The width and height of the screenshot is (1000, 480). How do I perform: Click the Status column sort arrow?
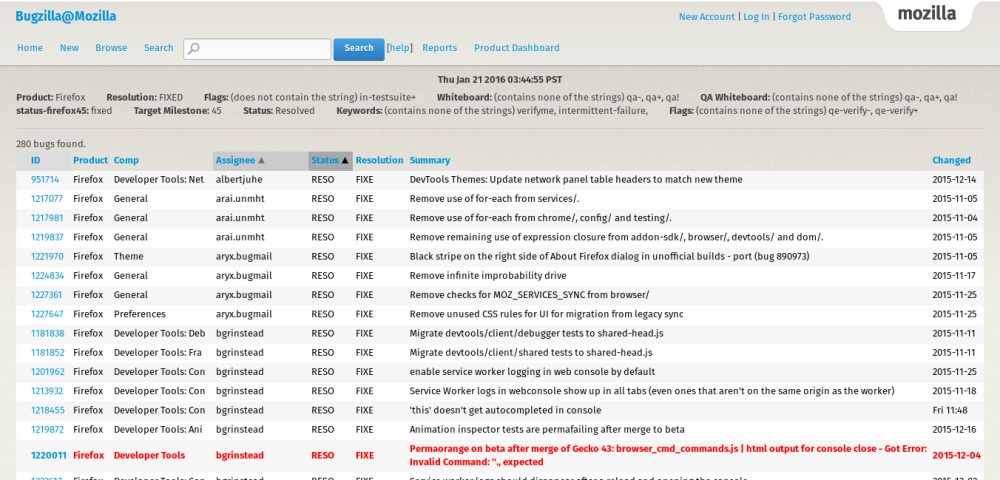coord(345,161)
